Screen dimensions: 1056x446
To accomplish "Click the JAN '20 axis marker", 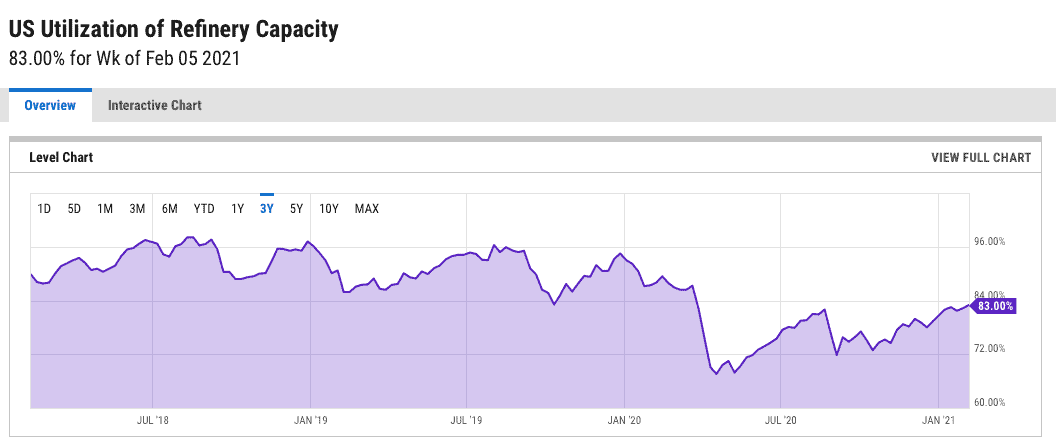I will coord(624,420).
